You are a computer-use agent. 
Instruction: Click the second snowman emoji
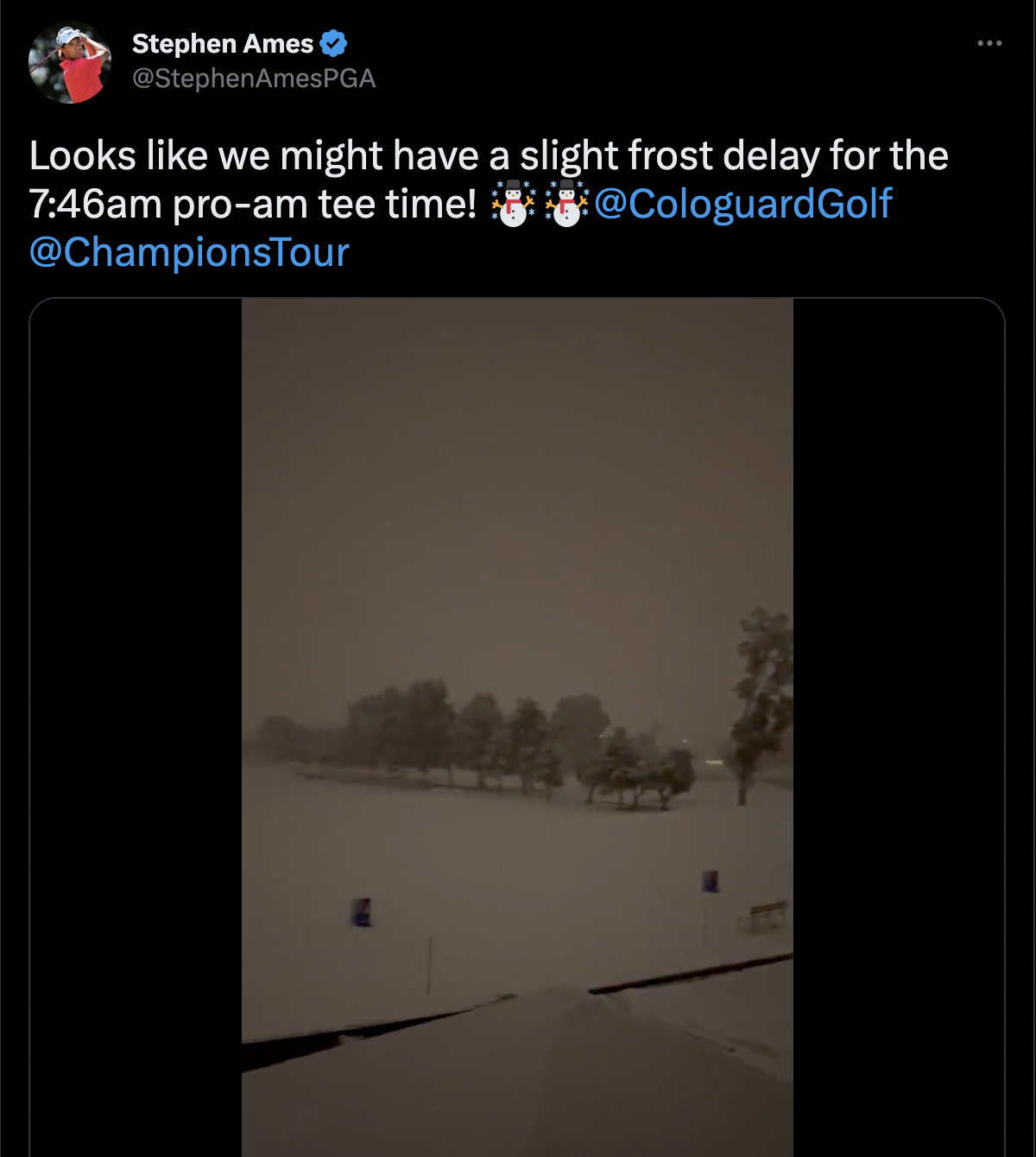click(x=566, y=204)
